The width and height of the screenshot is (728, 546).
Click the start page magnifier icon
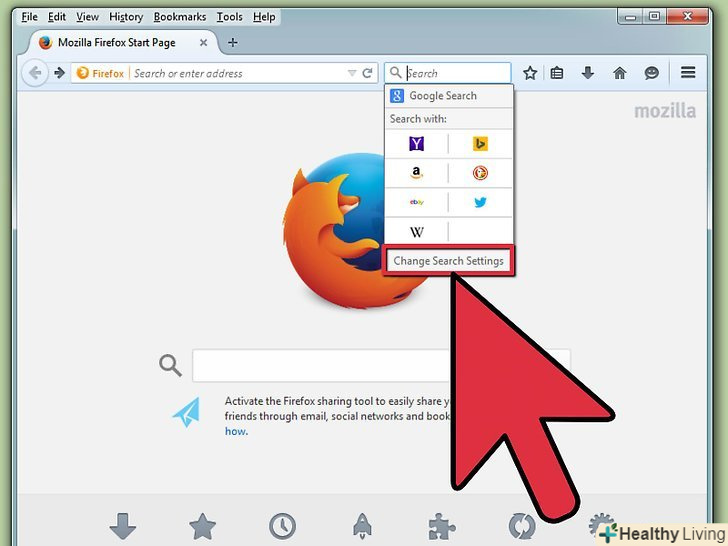170,365
